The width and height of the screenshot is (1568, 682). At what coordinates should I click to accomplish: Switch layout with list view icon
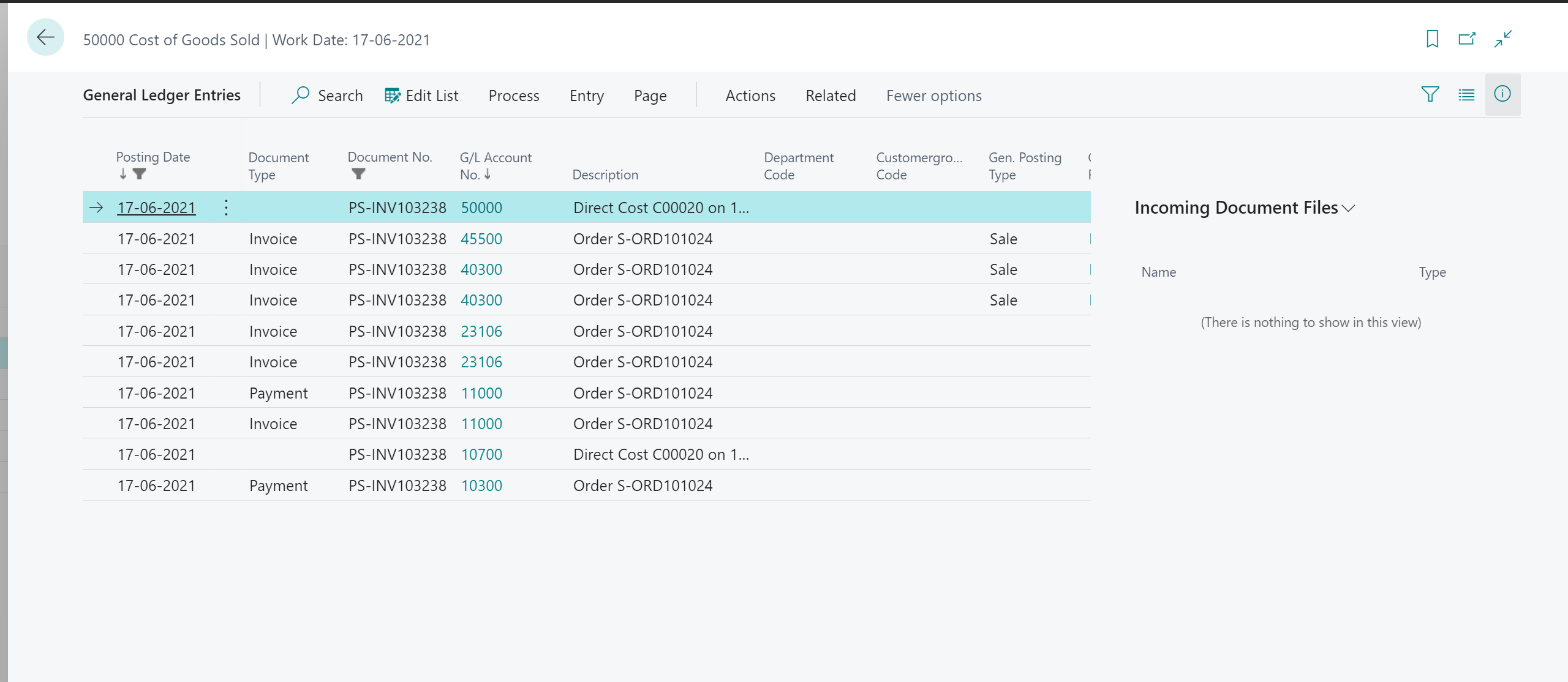[x=1466, y=95]
